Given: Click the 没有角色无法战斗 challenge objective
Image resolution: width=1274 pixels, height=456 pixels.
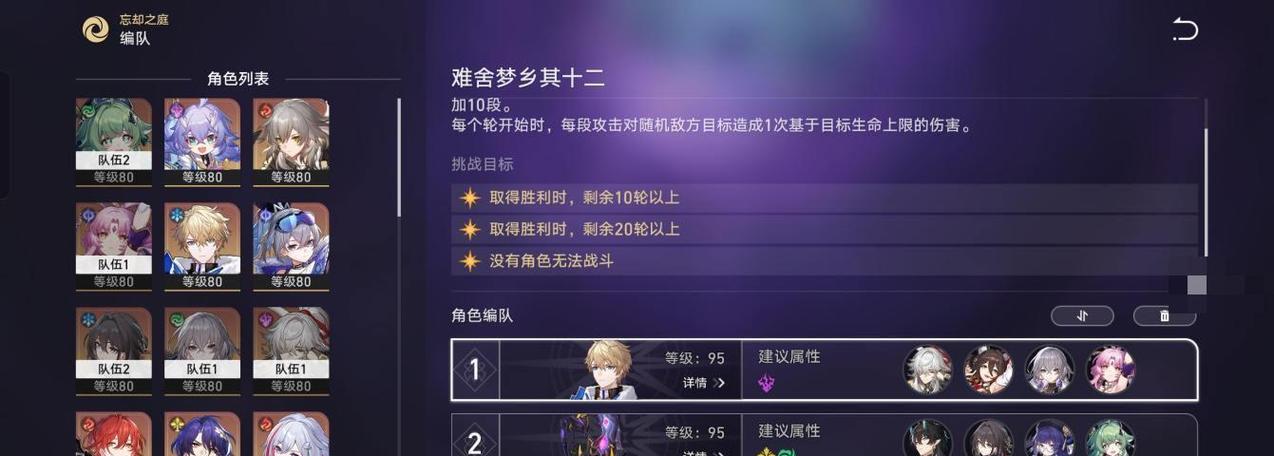Looking at the screenshot, I should coord(825,261).
